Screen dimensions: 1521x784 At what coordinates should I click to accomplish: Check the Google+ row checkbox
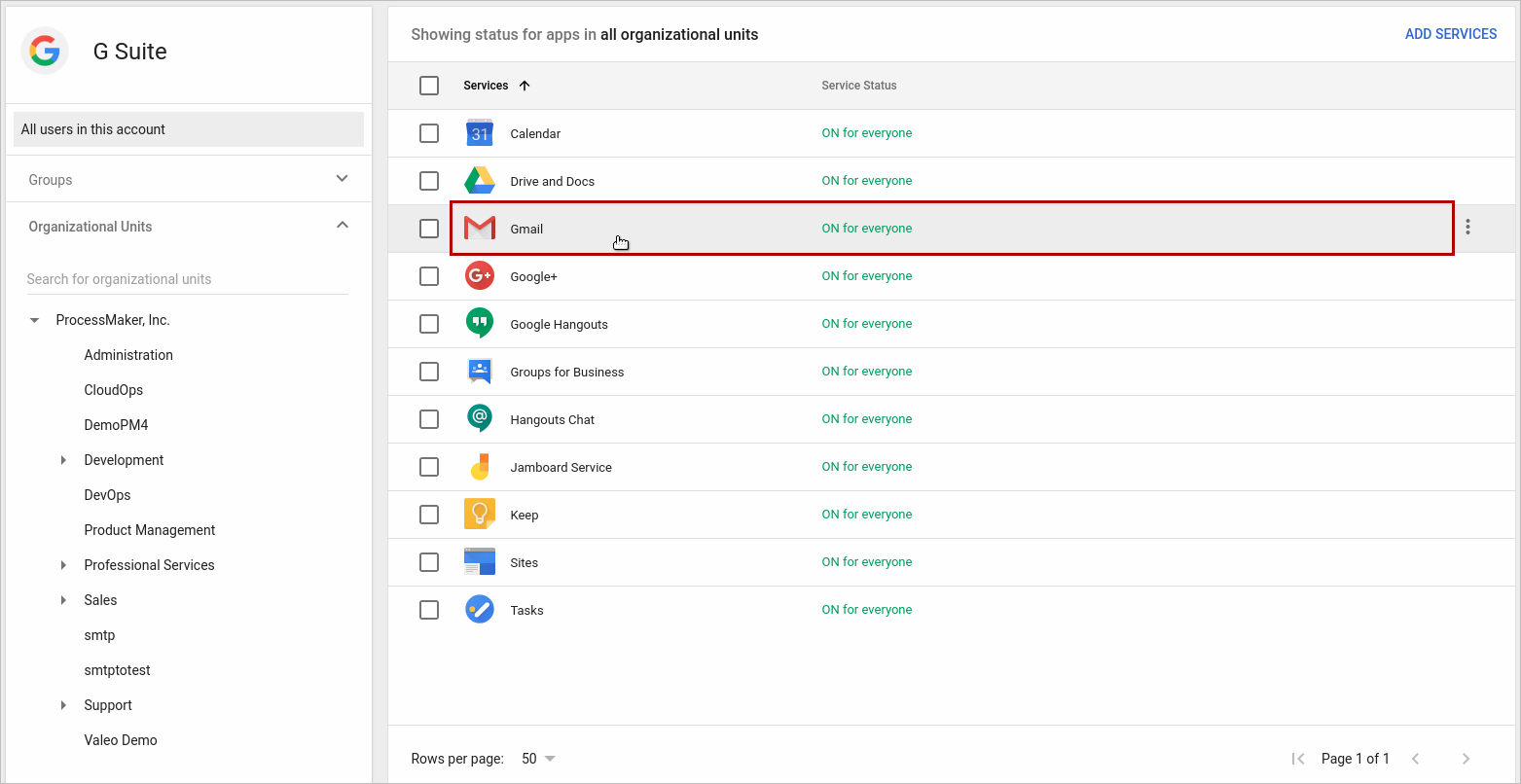[429, 276]
